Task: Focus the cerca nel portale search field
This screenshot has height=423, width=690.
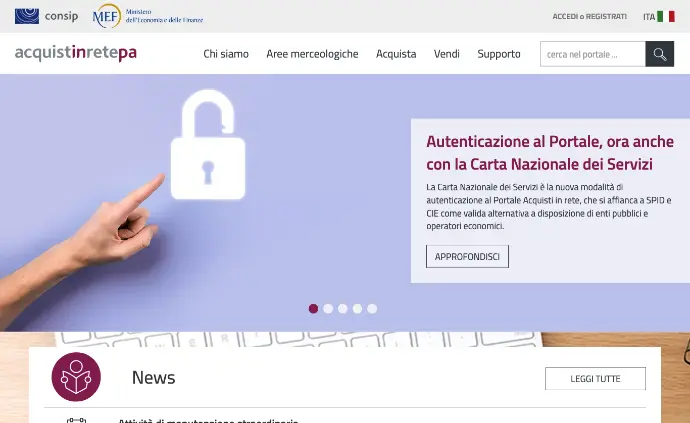Action: click(593, 54)
